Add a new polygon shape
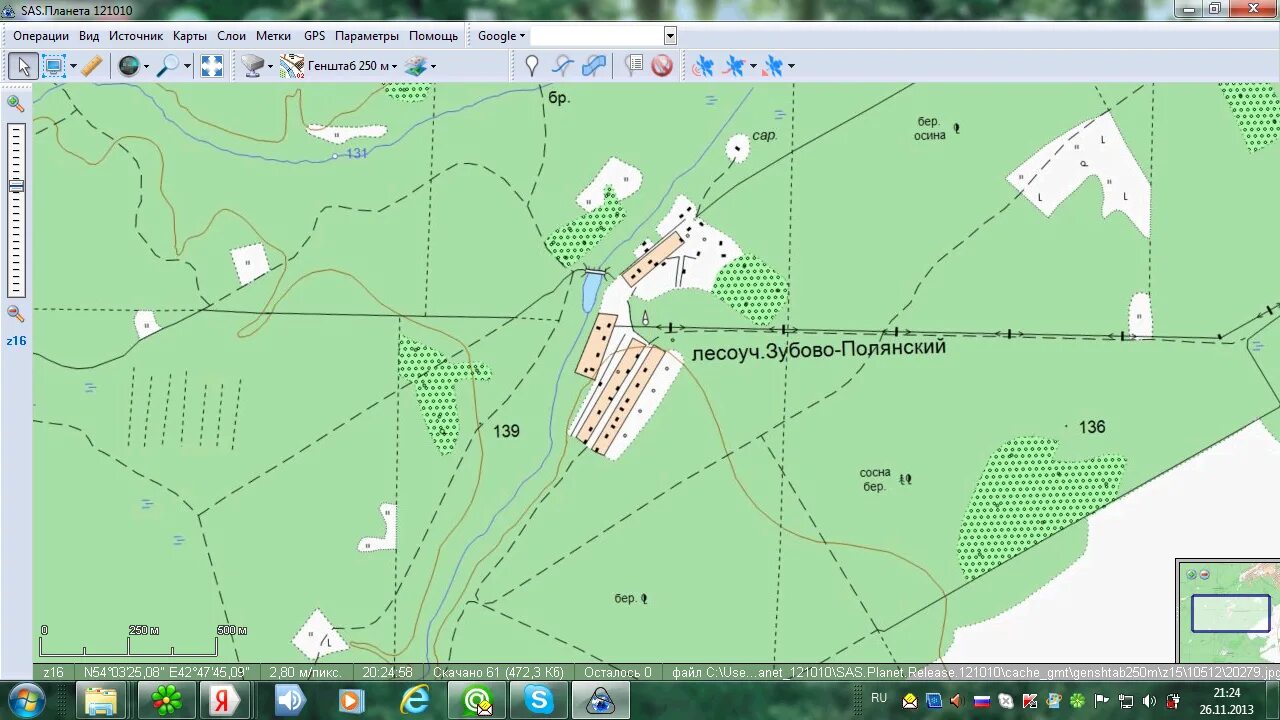Viewport: 1280px width, 720px height. pos(594,66)
